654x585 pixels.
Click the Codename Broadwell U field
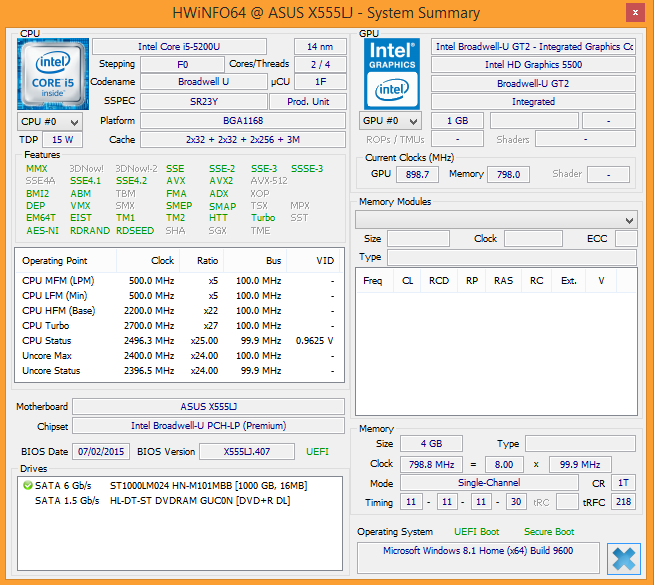[204, 82]
